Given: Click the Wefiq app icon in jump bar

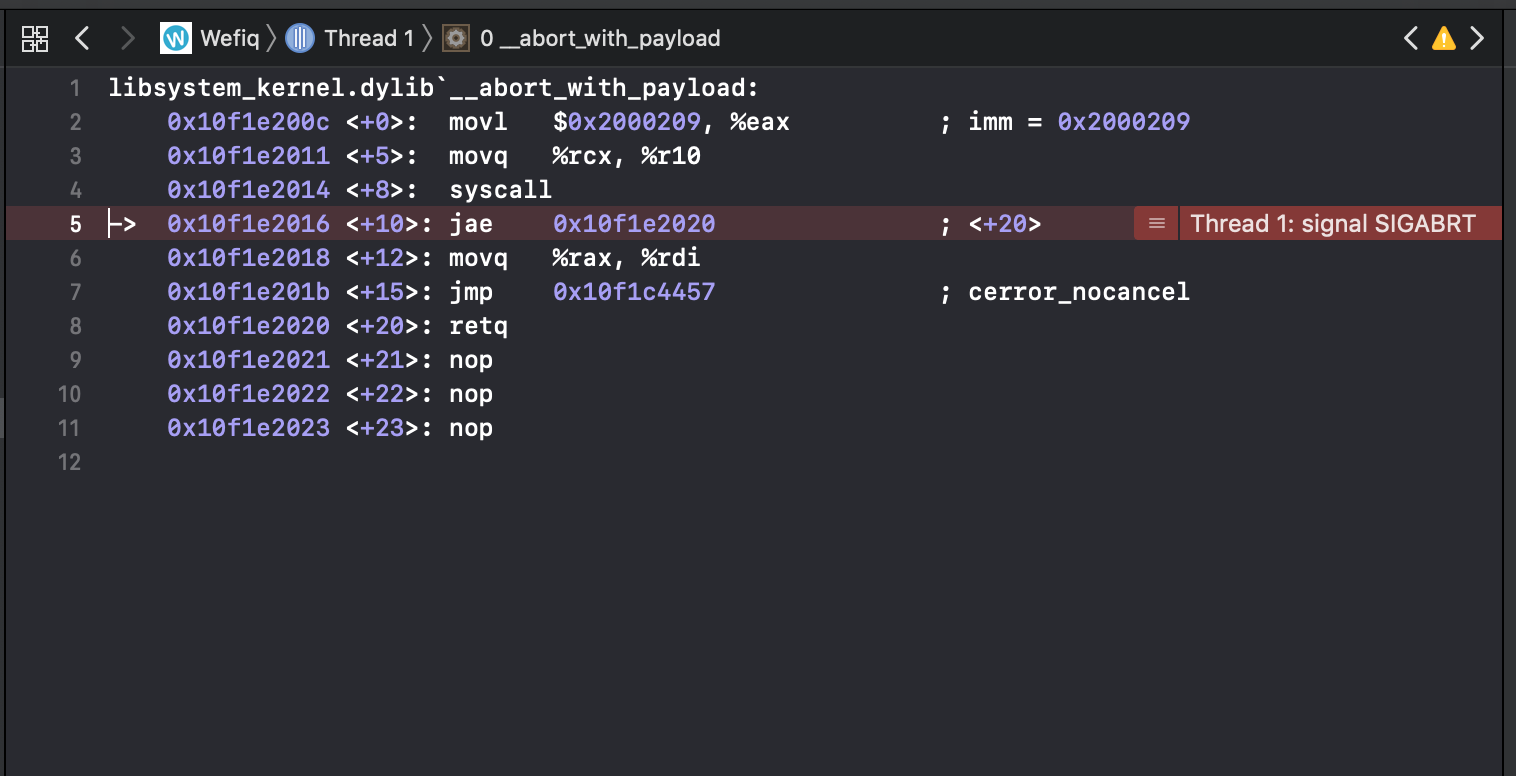Looking at the screenshot, I should point(176,37).
